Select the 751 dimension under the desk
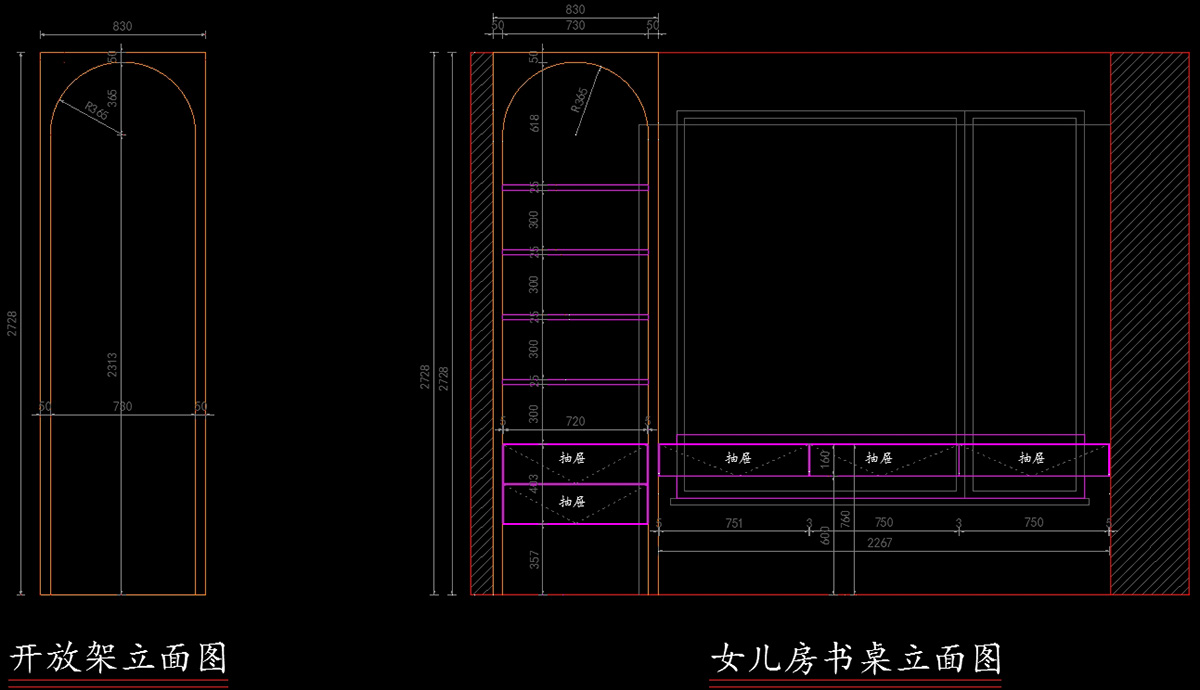This screenshot has height=690, width=1200. [733, 522]
